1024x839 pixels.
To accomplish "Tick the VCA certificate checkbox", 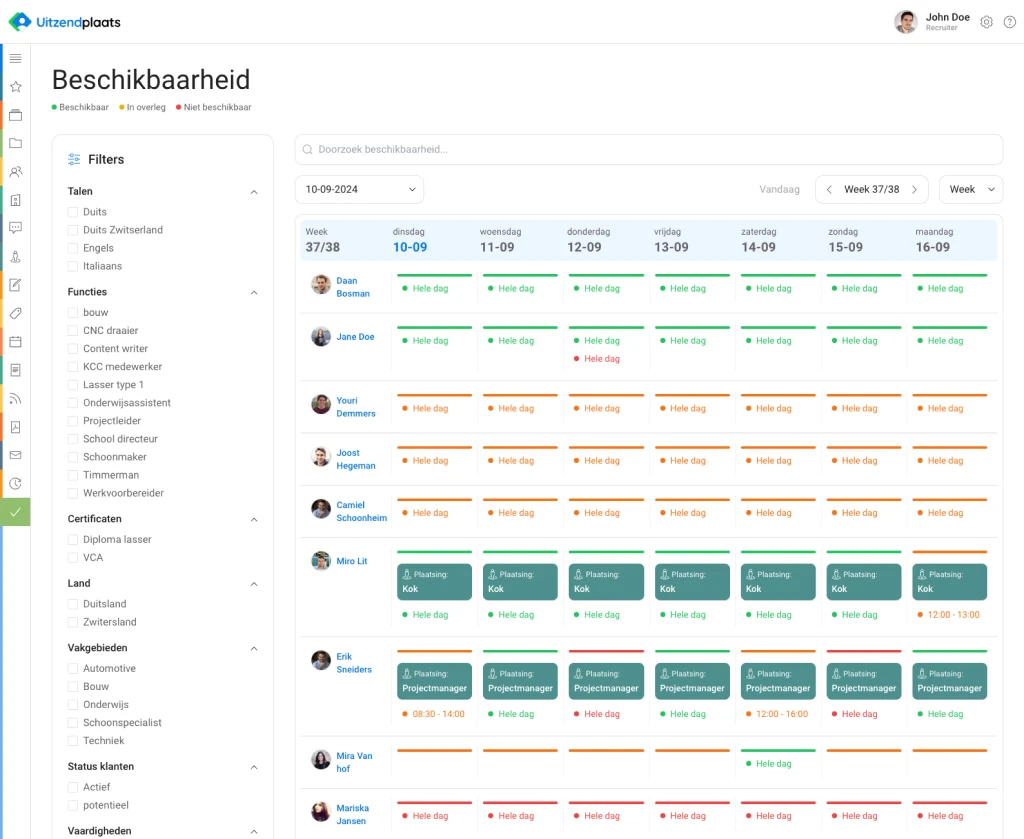I will coord(73,558).
